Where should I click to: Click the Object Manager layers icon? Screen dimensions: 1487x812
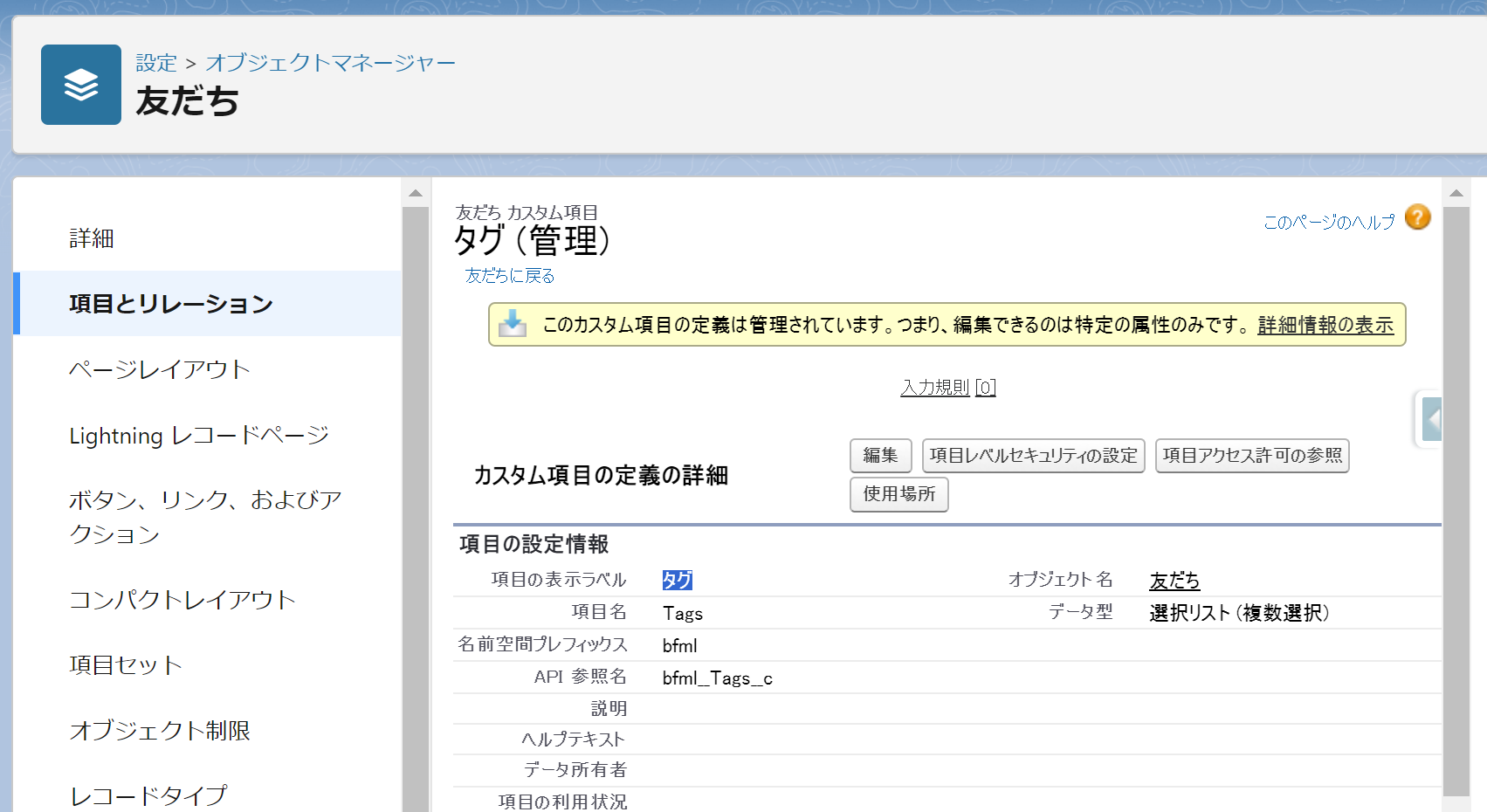pos(81,85)
